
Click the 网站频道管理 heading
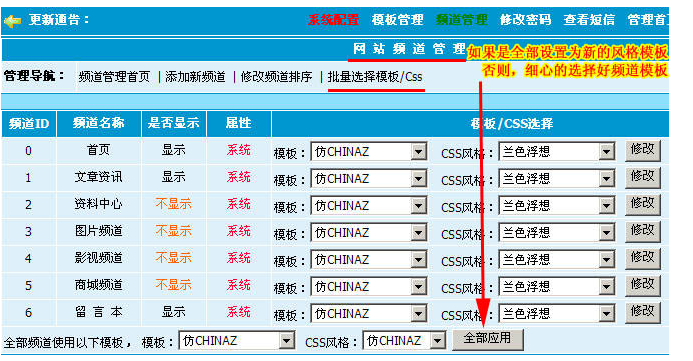(409, 49)
